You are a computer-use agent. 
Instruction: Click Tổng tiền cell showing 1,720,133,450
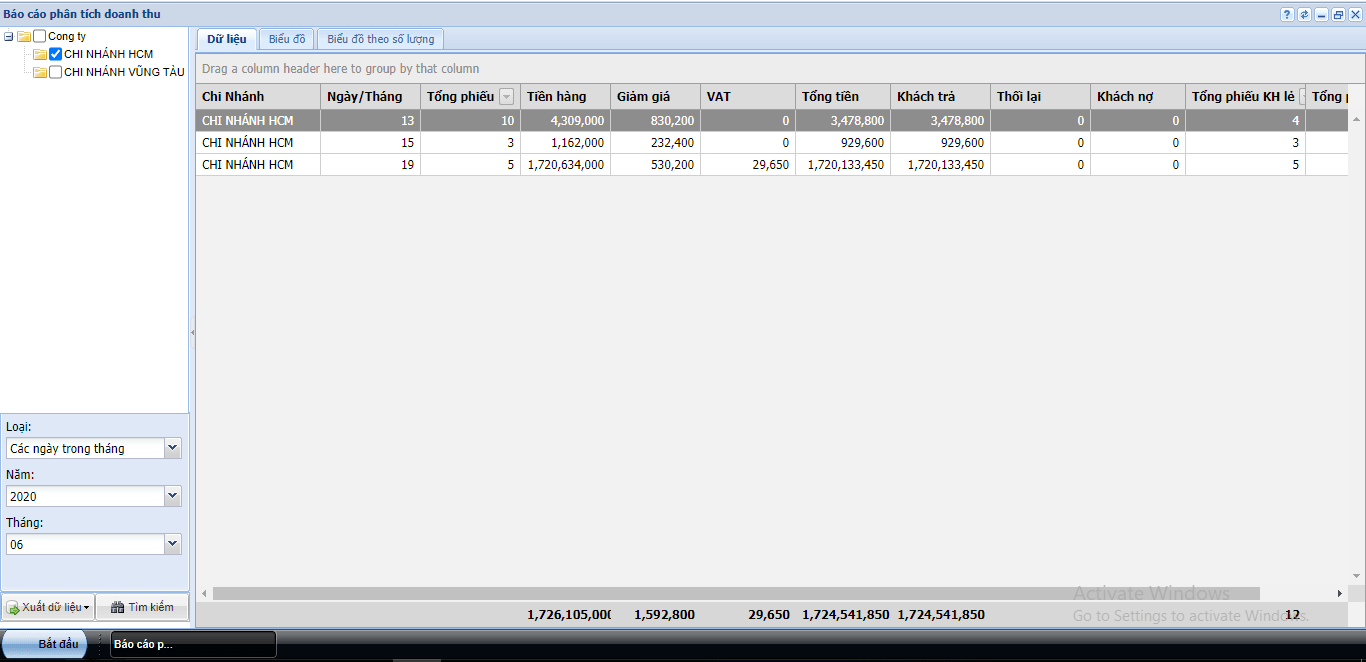coord(843,164)
